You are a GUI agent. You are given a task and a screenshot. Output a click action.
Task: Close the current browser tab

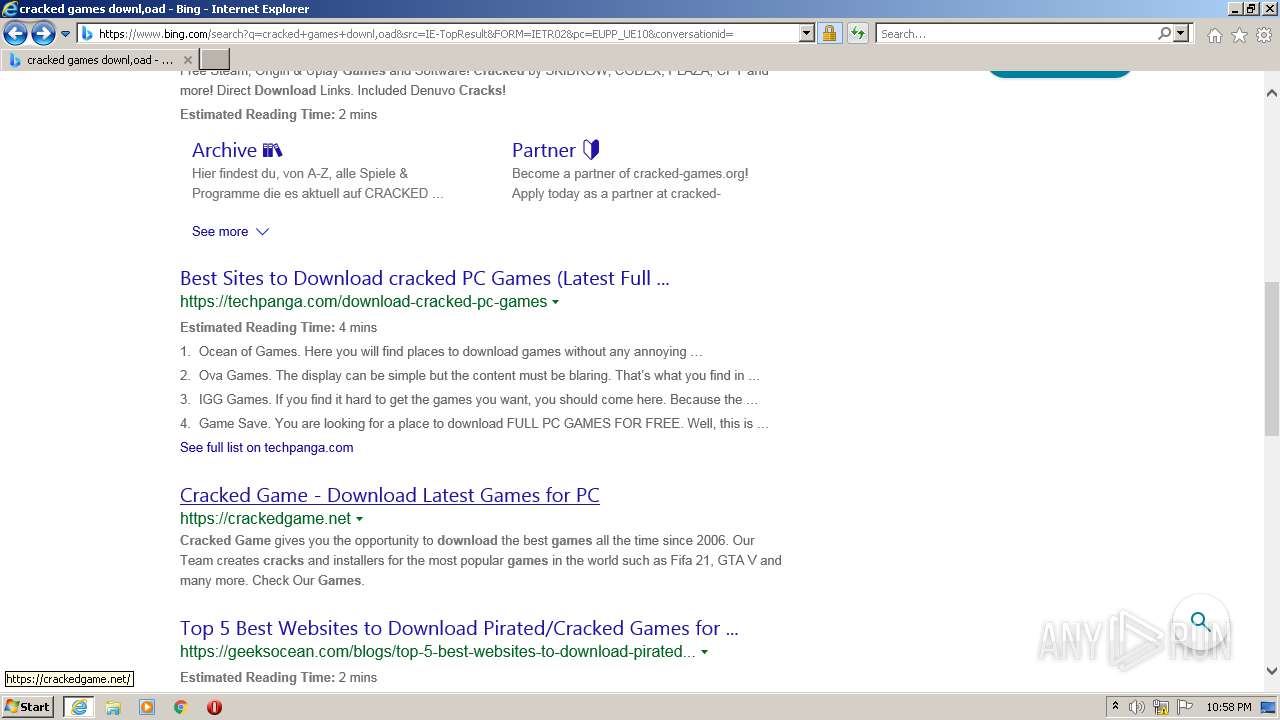click(188, 60)
